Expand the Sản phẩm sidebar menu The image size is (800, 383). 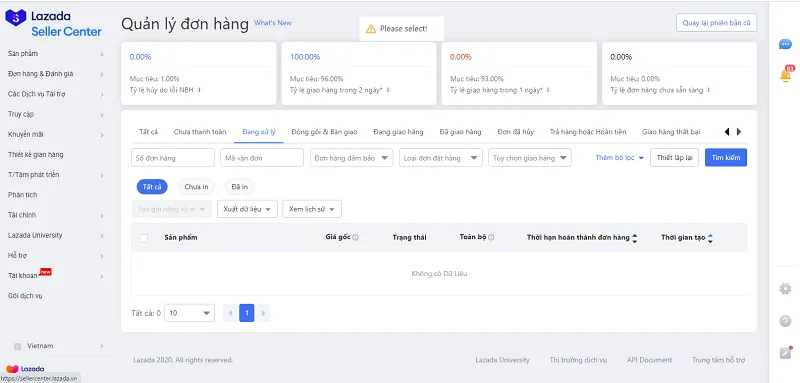56,54
